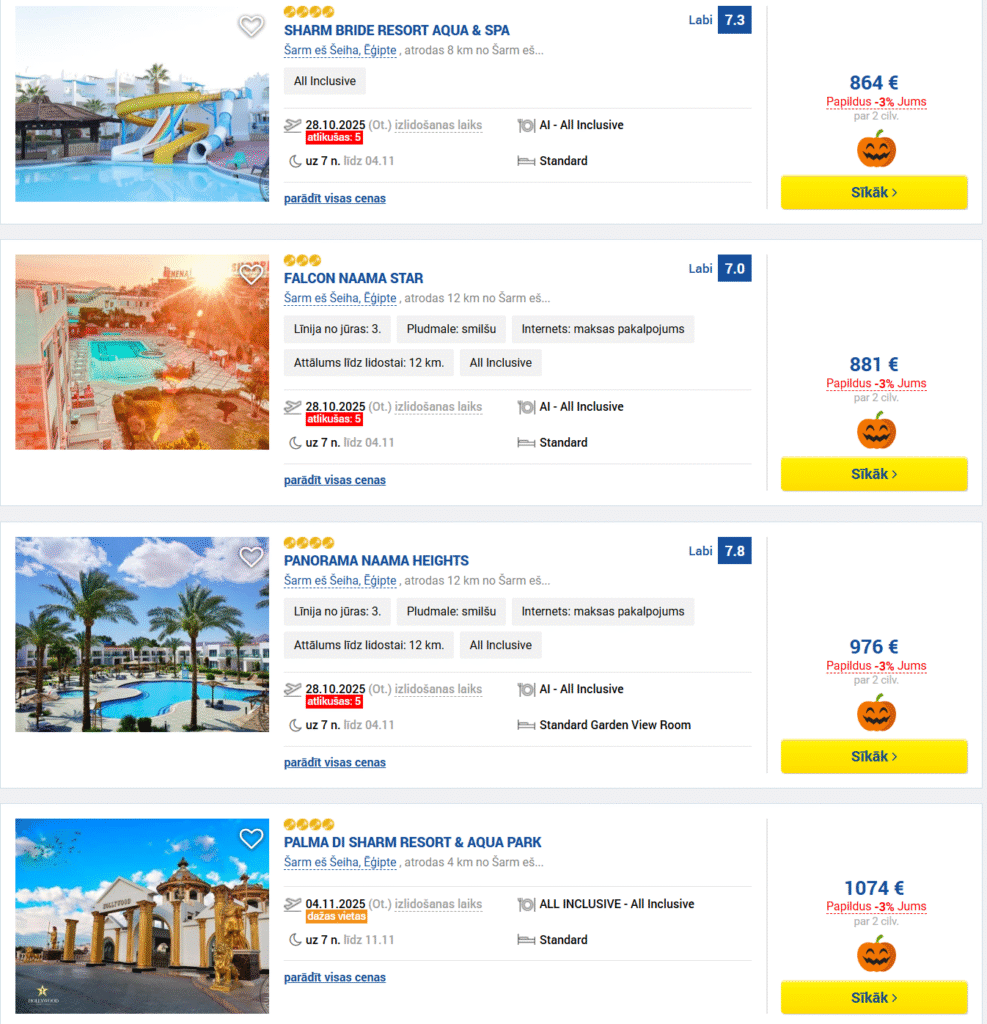987x1024 pixels.
Task: Click pumpkin icon under 976 € price
Action: click(876, 712)
